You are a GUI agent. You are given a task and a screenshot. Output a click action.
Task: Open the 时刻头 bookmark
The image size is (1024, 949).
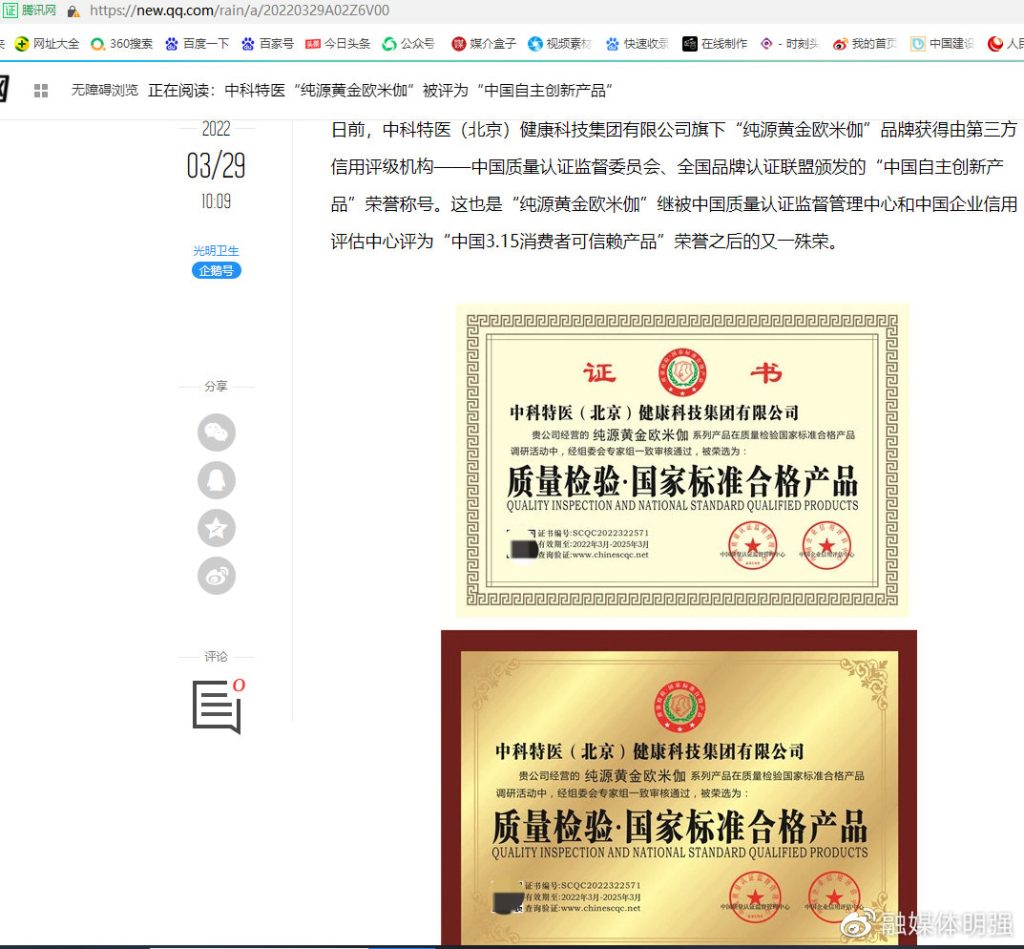[790, 44]
